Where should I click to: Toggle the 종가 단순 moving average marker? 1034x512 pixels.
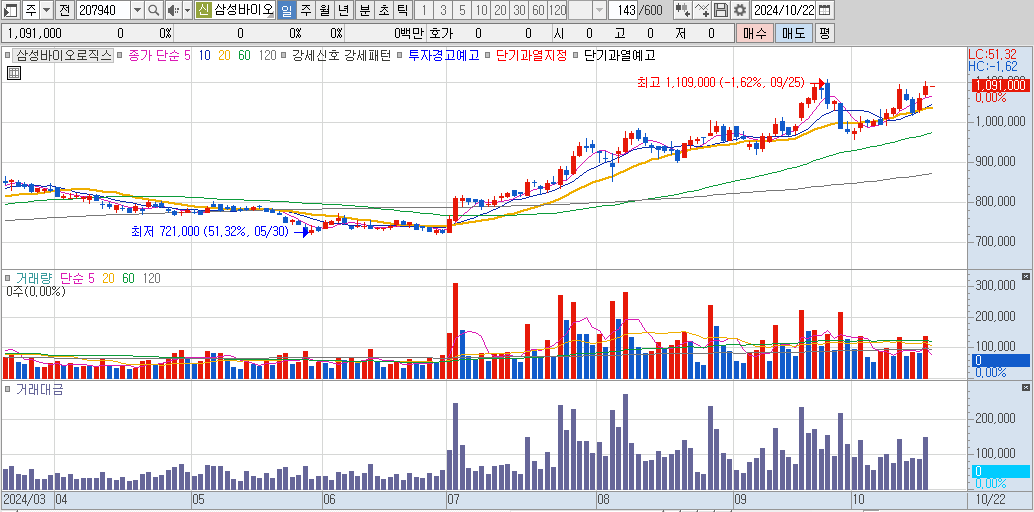click(121, 56)
